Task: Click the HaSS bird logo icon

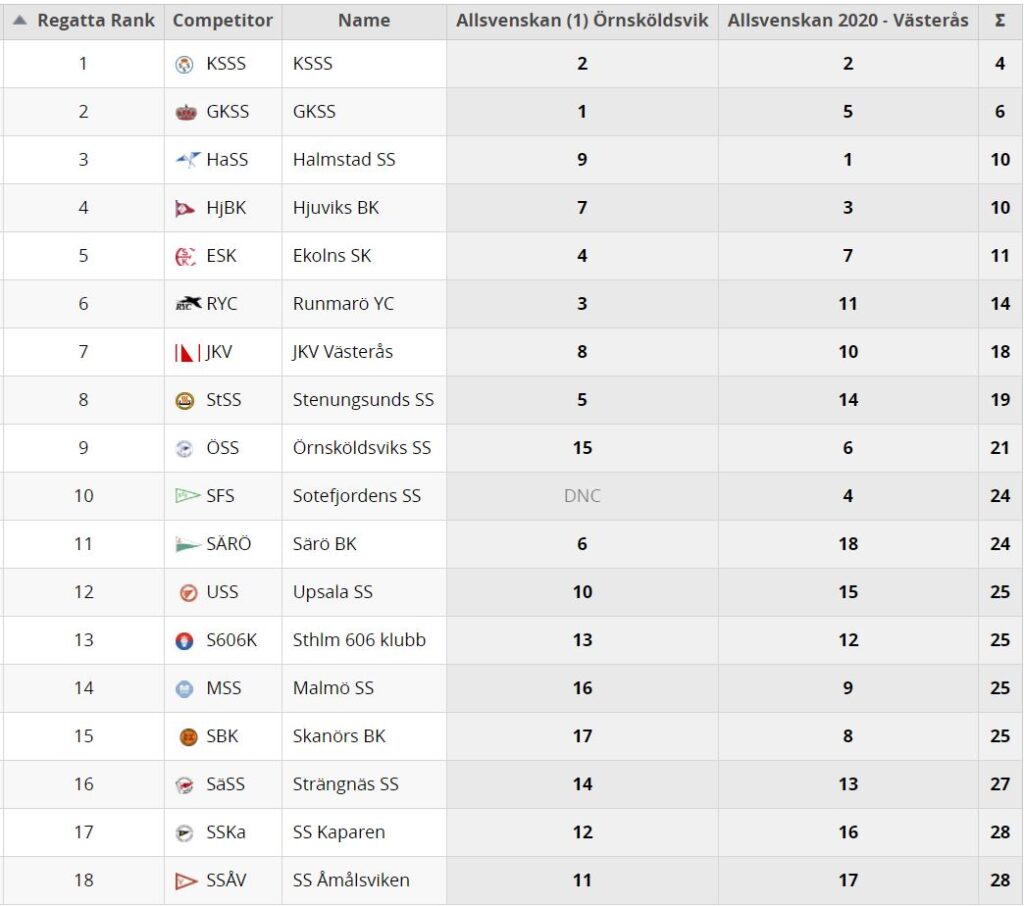Action: point(188,159)
